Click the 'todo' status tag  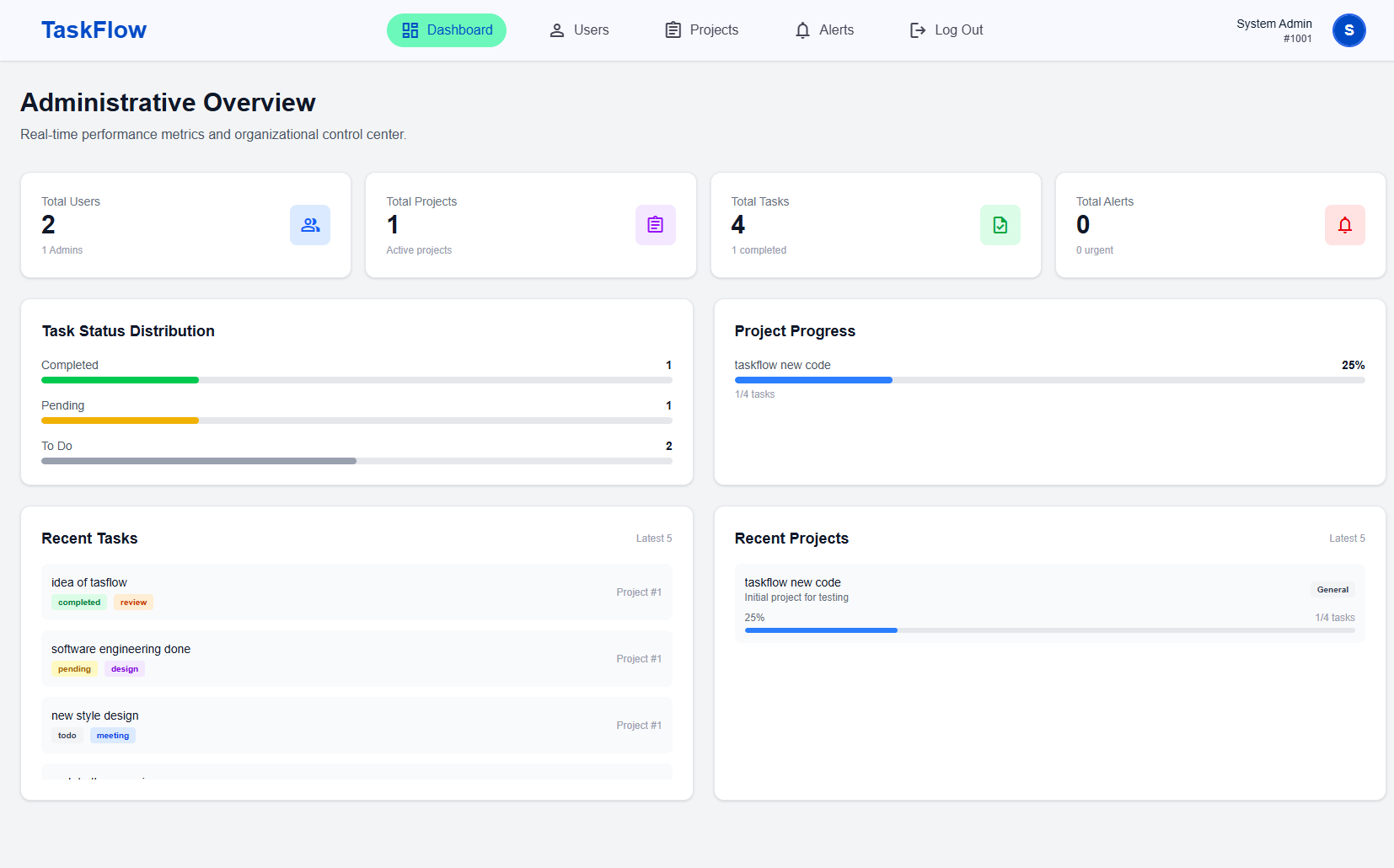click(x=67, y=736)
